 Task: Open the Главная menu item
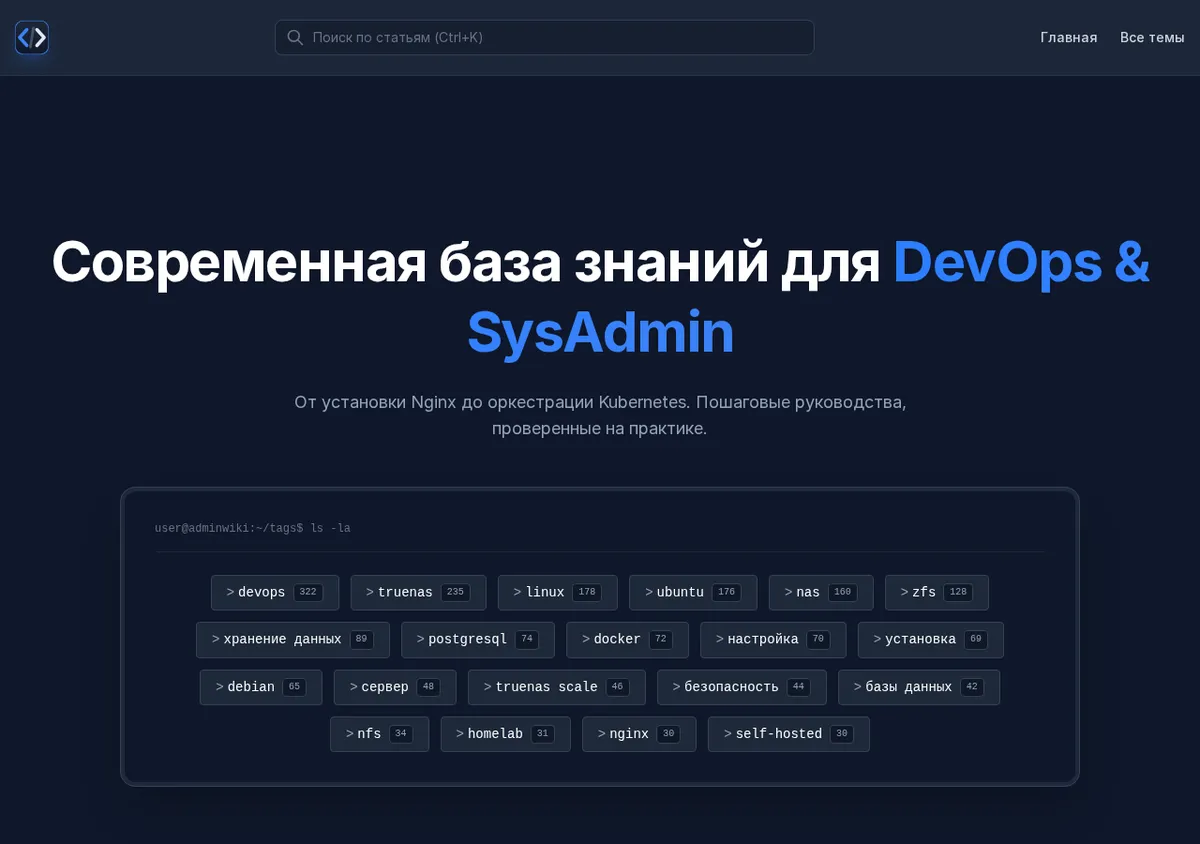(x=1068, y=38)
